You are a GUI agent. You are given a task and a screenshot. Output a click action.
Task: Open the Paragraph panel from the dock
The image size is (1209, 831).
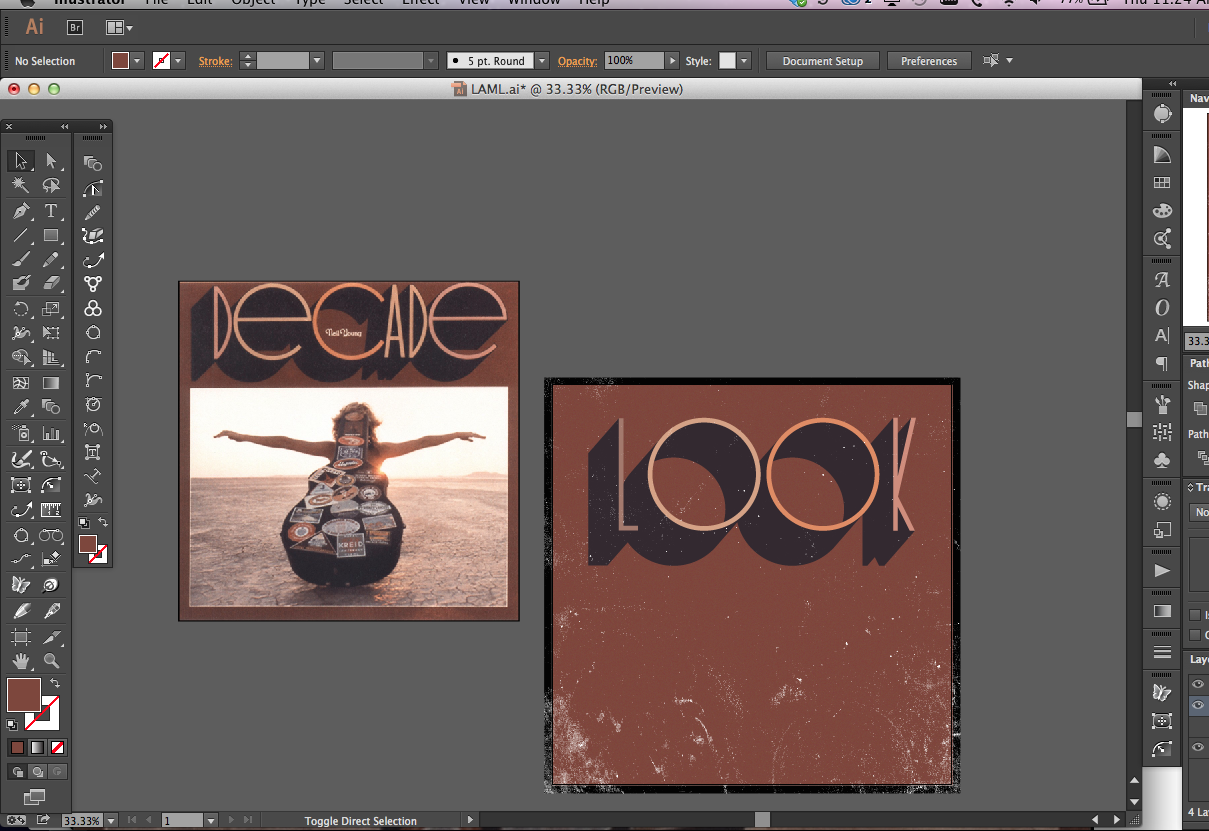[1162, 363]
